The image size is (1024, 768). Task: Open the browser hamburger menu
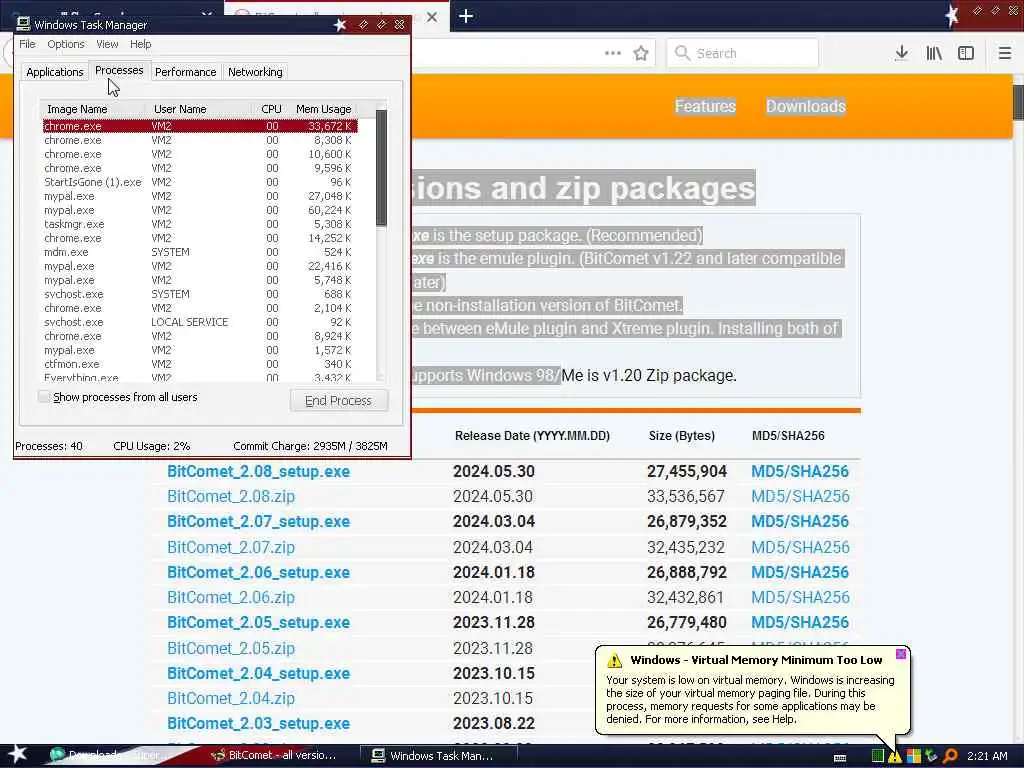pyautogui.click(x=1005, y=53)
